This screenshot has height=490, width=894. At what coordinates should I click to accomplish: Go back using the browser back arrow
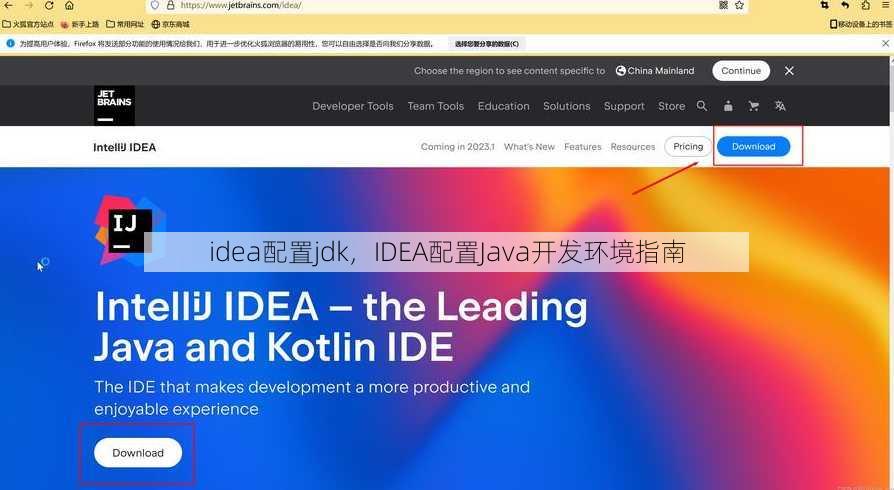(9, 5)
